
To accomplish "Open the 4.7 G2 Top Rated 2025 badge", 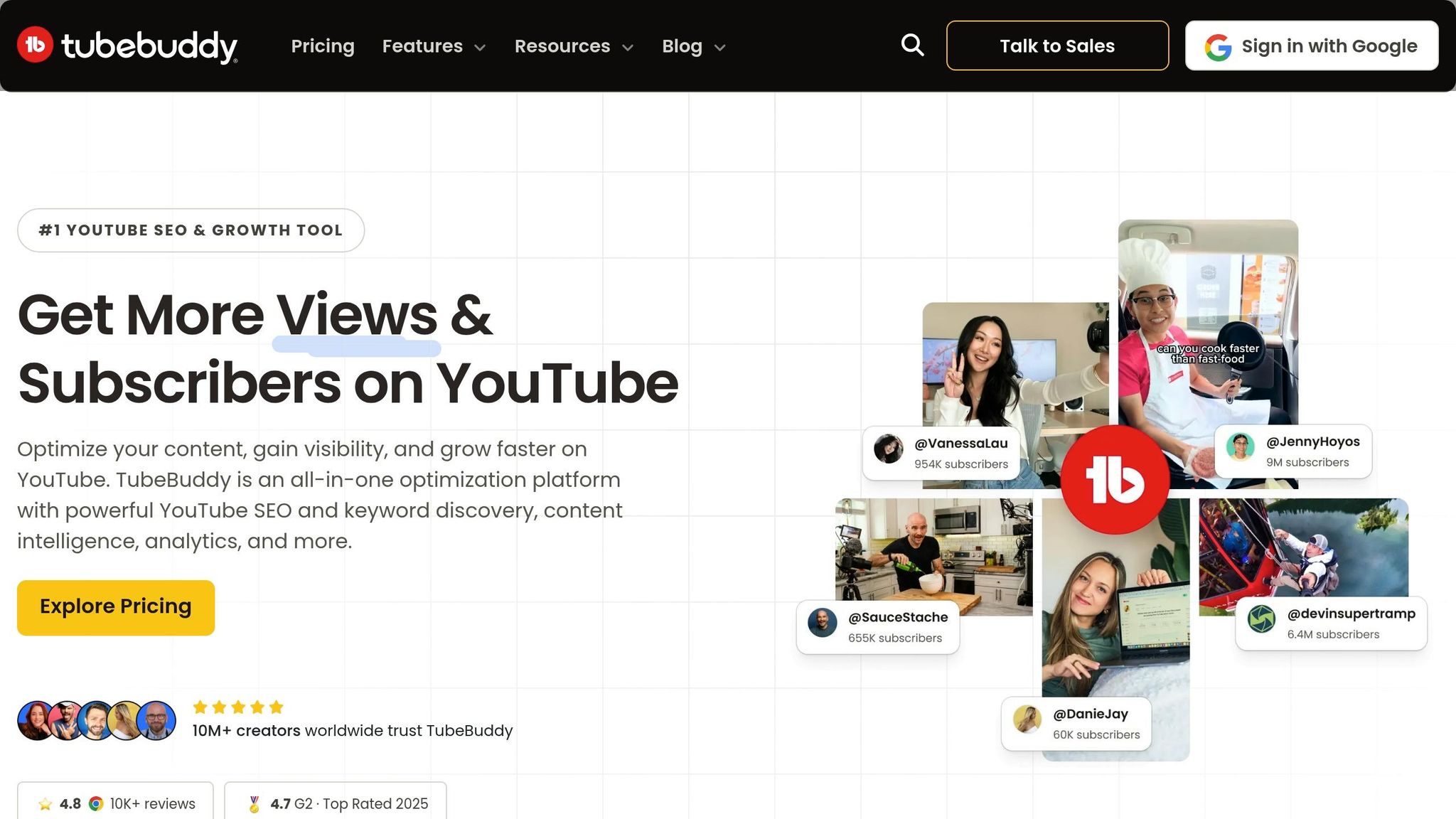I will (336, 802).
